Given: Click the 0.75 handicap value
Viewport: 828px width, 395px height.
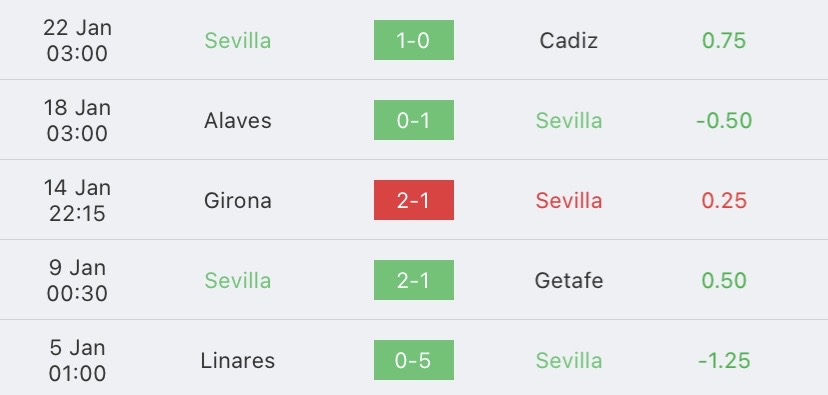Looking at the screenshot, I should pos(724,41).
